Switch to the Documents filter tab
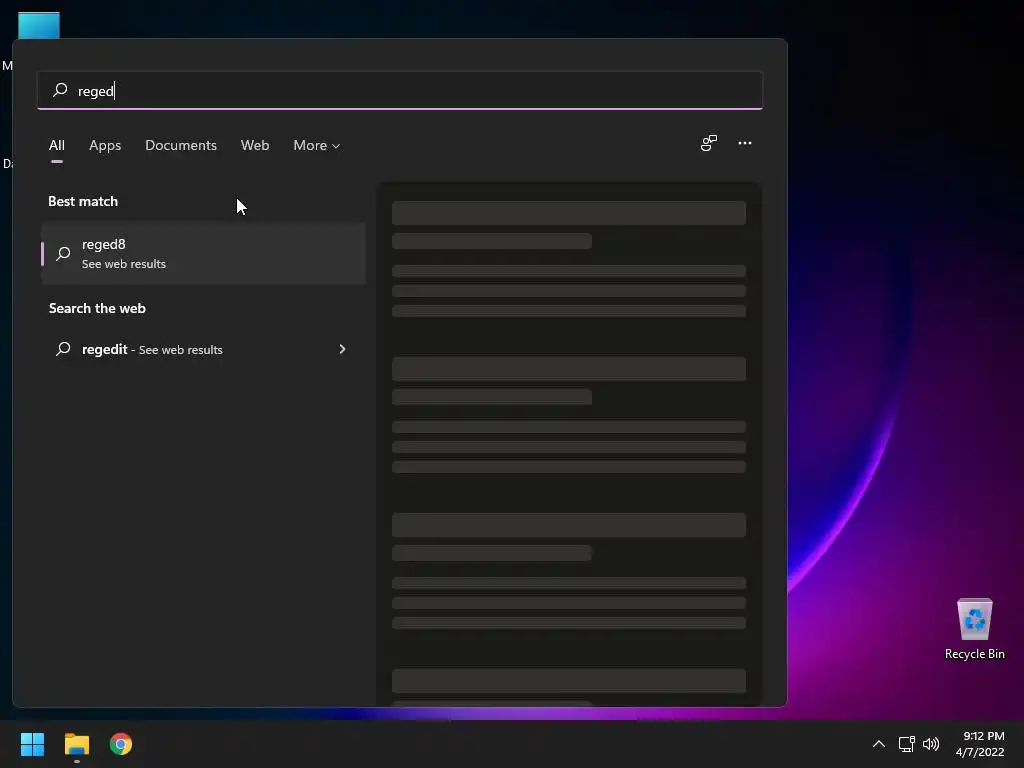Screen dimensions: 1024x768 click(181, 145)
